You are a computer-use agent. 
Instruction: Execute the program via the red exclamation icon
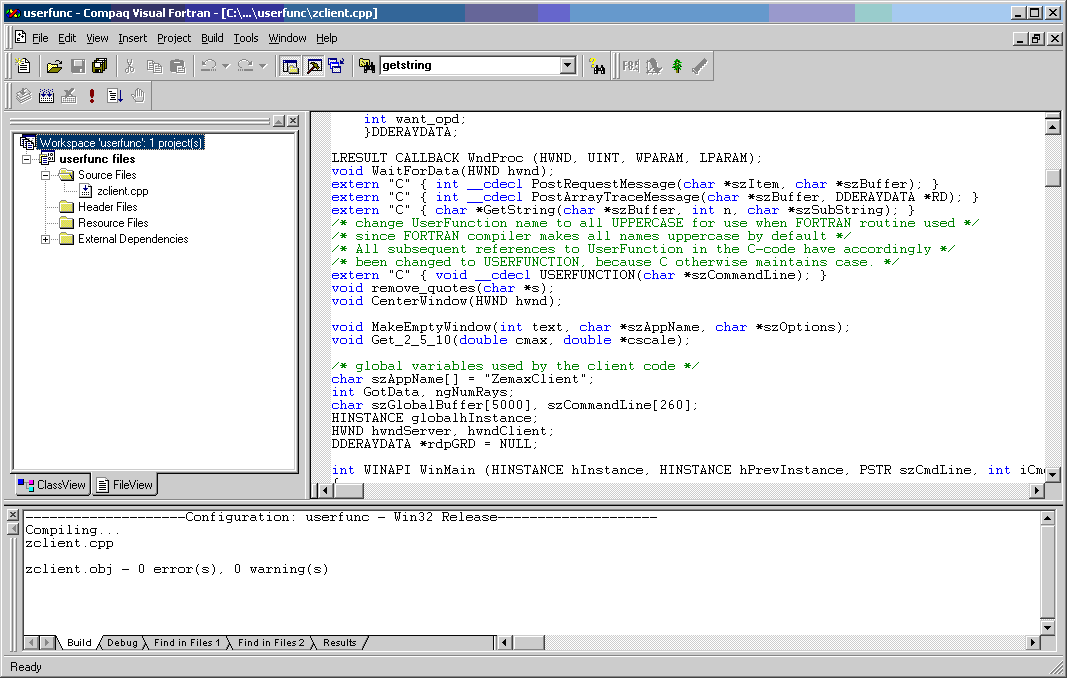click(x=90, y=95)
